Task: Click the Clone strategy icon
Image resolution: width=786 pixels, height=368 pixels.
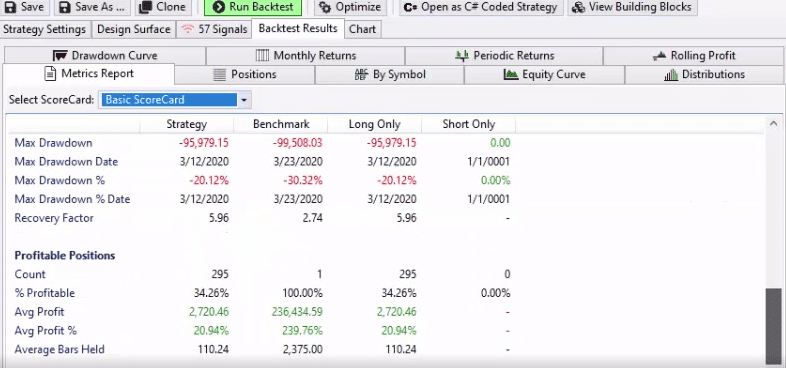Action: (x=145, y=7)
